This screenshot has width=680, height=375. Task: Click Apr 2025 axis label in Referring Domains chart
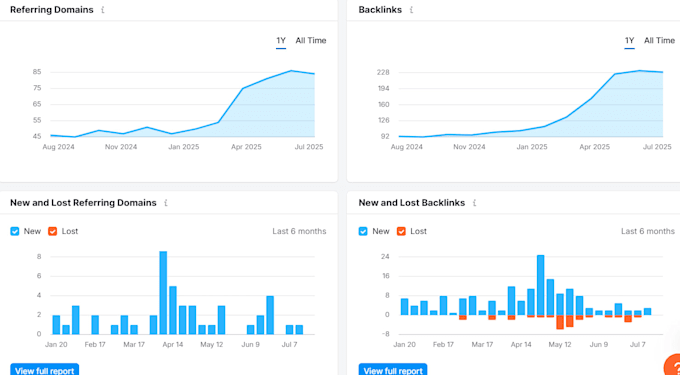coord(246,147)
